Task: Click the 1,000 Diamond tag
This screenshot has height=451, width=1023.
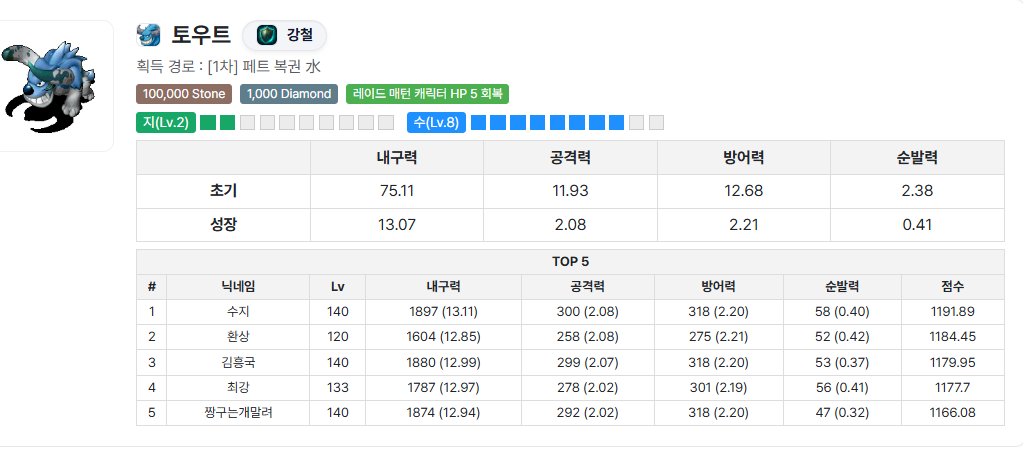Action: click(x=289, y=94)
